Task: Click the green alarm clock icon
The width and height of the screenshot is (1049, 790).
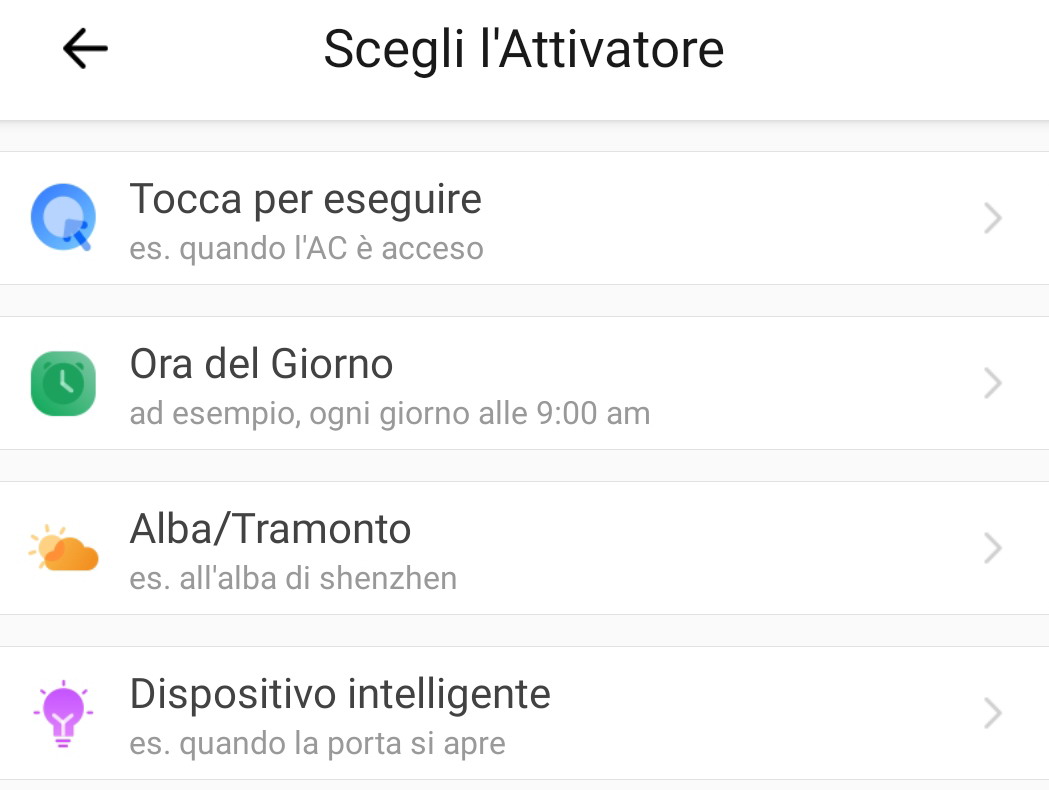Action: pos(63,383)
